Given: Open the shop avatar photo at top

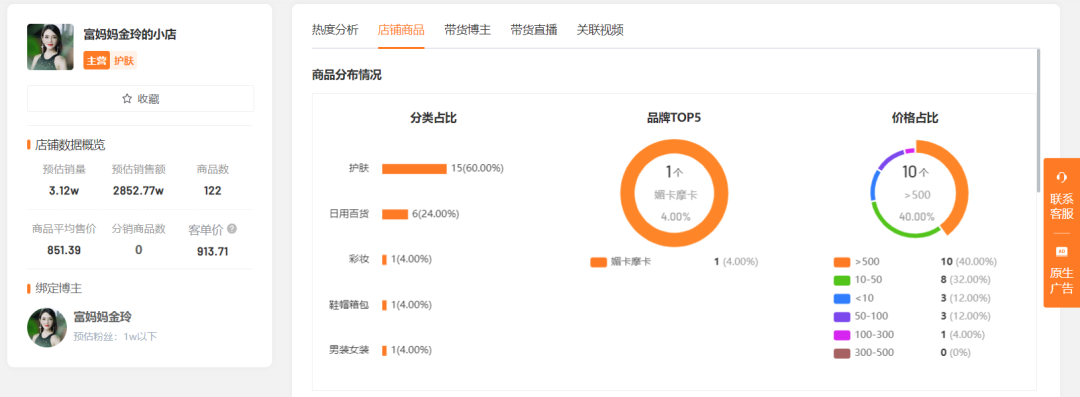Looking at the screenshot, I should point(50,47).
